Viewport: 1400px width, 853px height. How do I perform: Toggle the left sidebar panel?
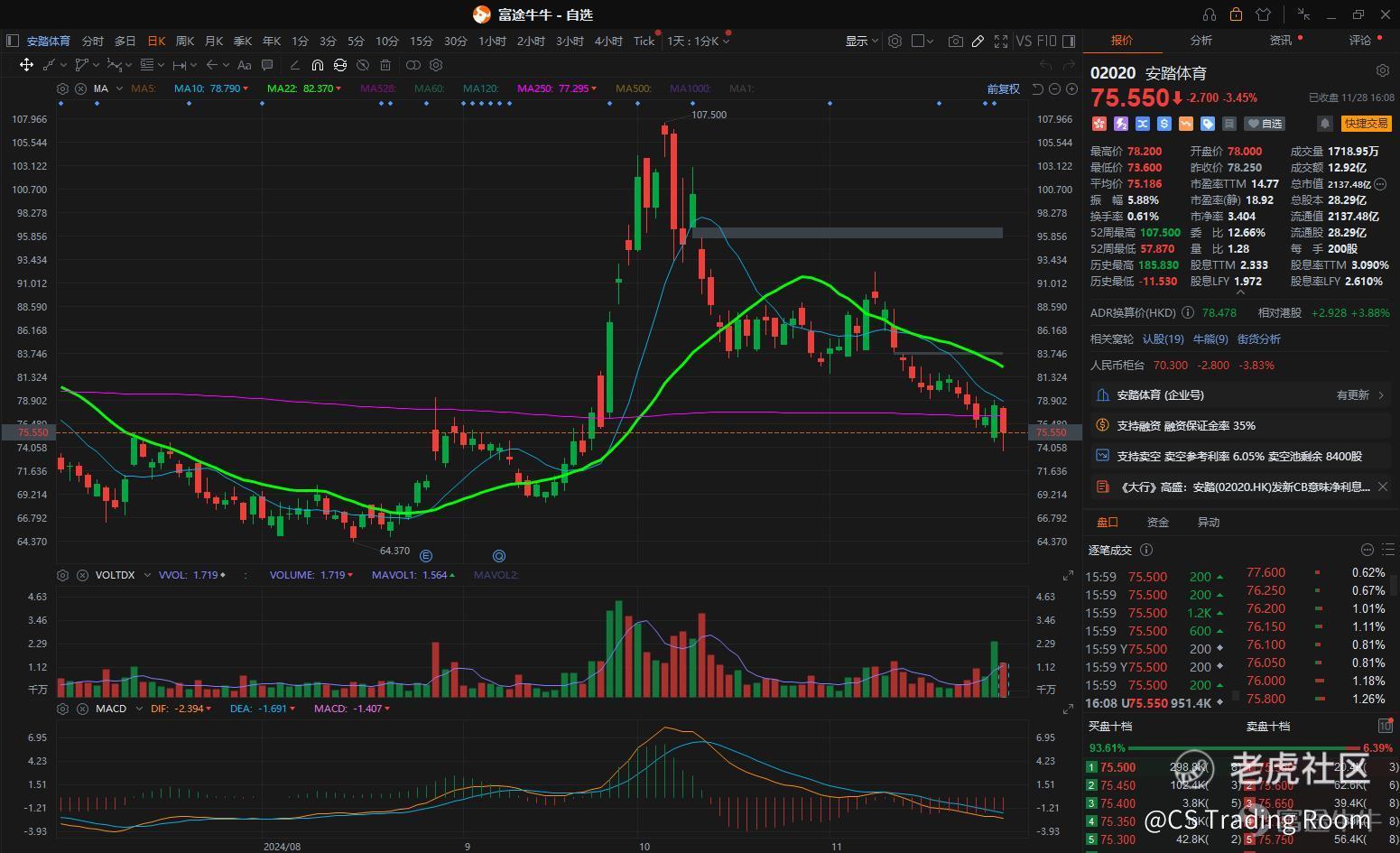click(12, 41)
